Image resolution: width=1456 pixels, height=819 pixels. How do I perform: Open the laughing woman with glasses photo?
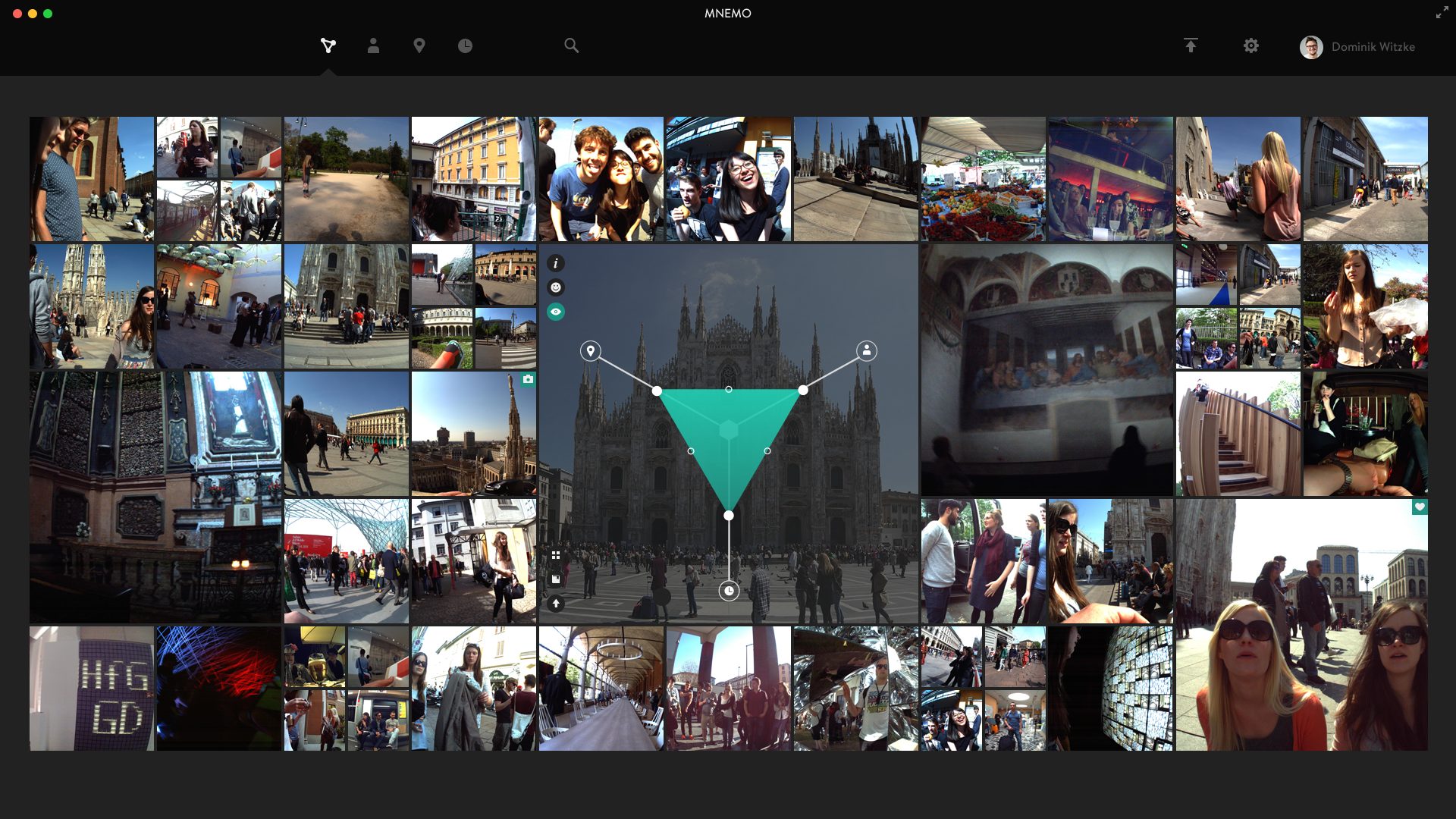click(729, 179)
